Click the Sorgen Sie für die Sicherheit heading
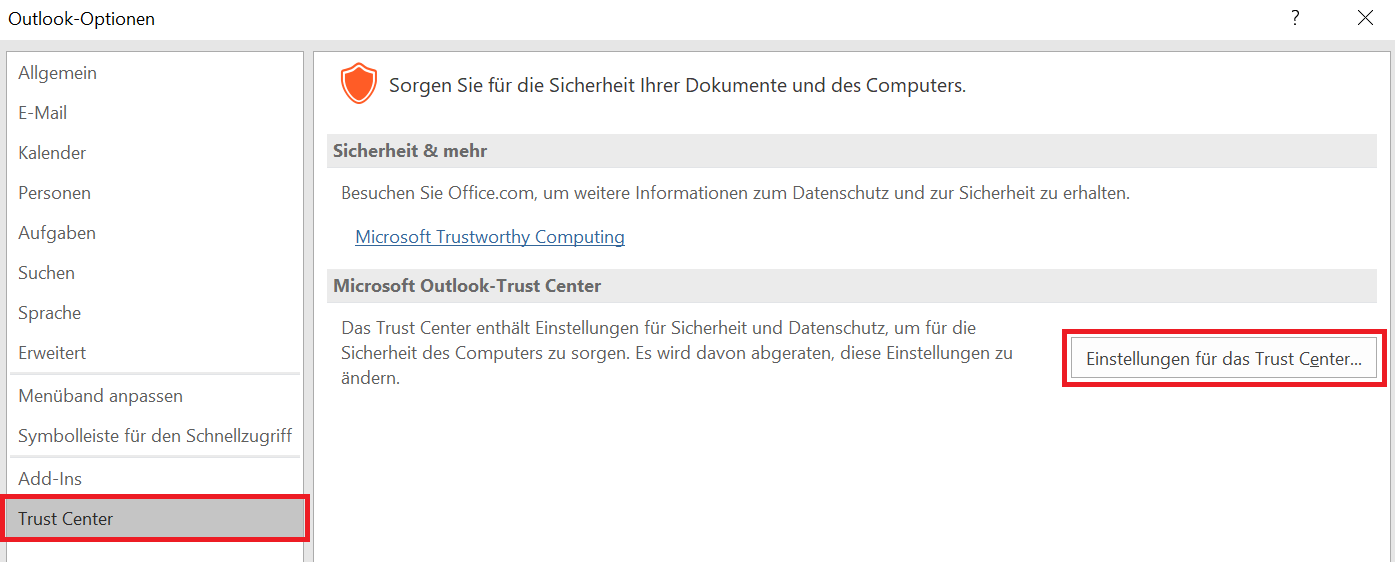Image resolution: width=1395 pixels, height=562 pixels. [x=677, y=85]
